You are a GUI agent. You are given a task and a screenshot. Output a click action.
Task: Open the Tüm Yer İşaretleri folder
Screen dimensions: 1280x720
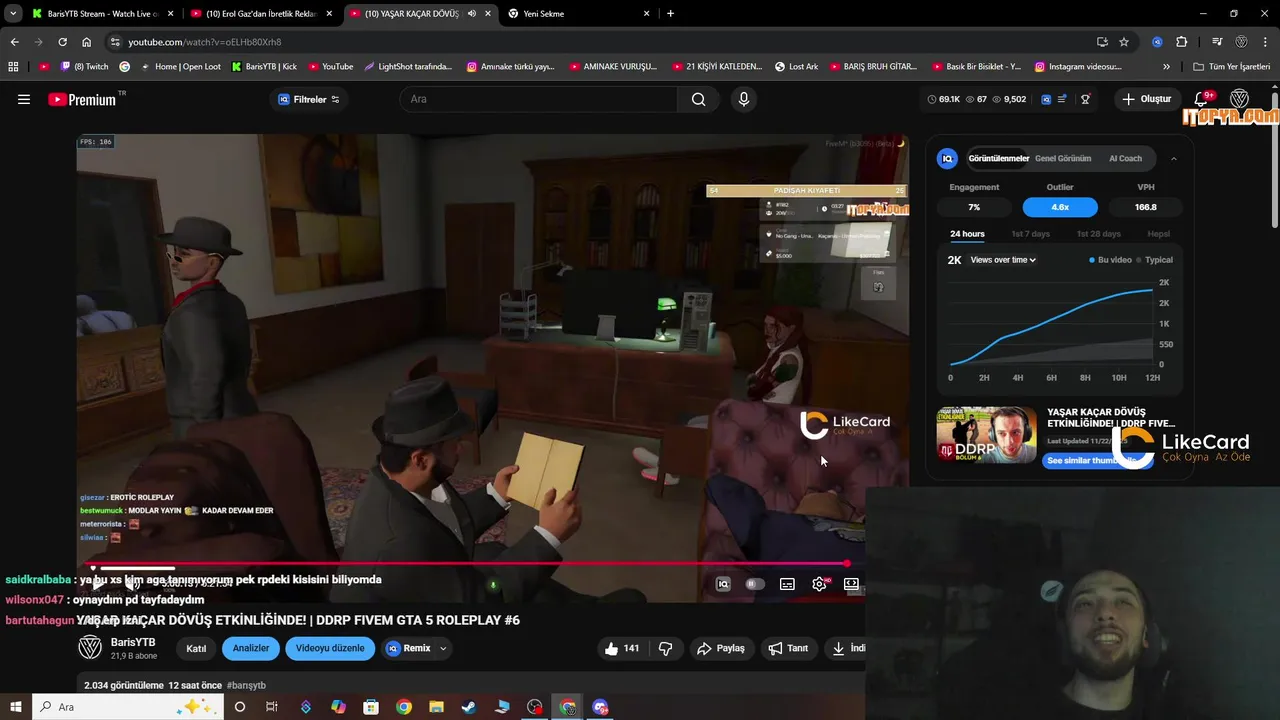(1232, 67)
